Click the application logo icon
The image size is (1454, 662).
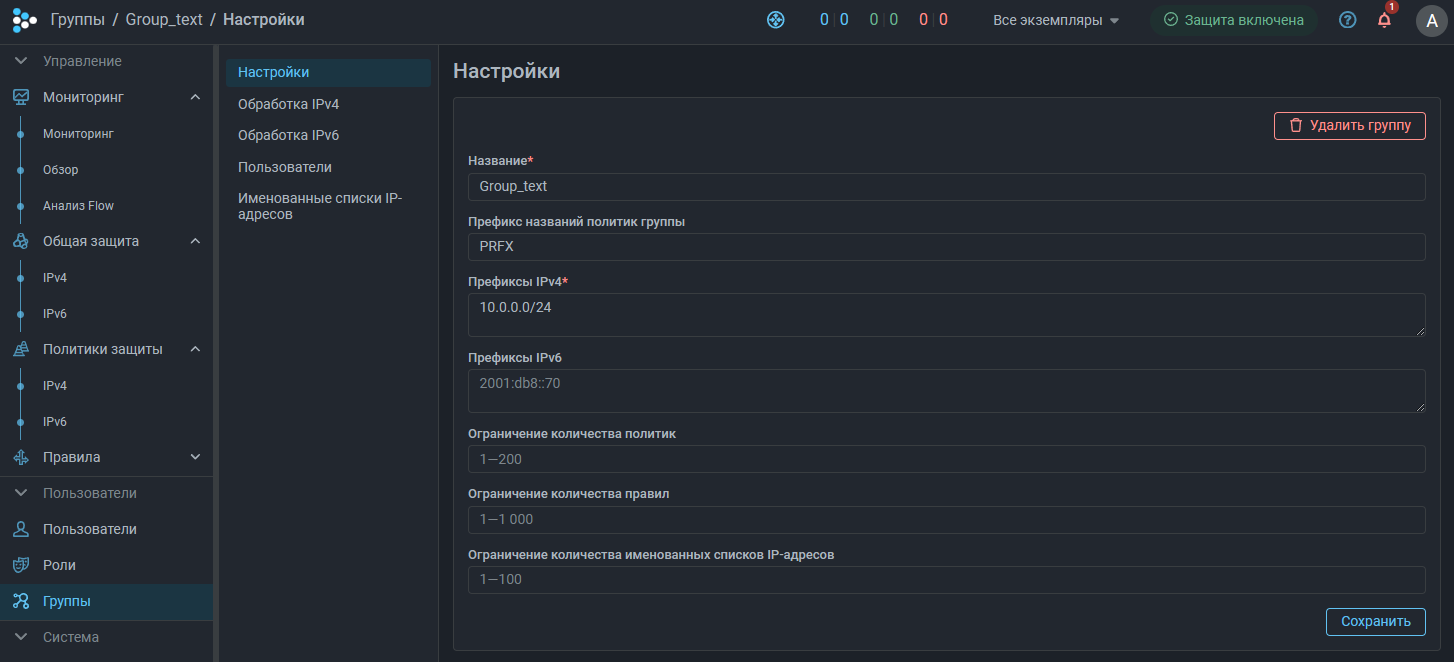[x=24, y=20]
